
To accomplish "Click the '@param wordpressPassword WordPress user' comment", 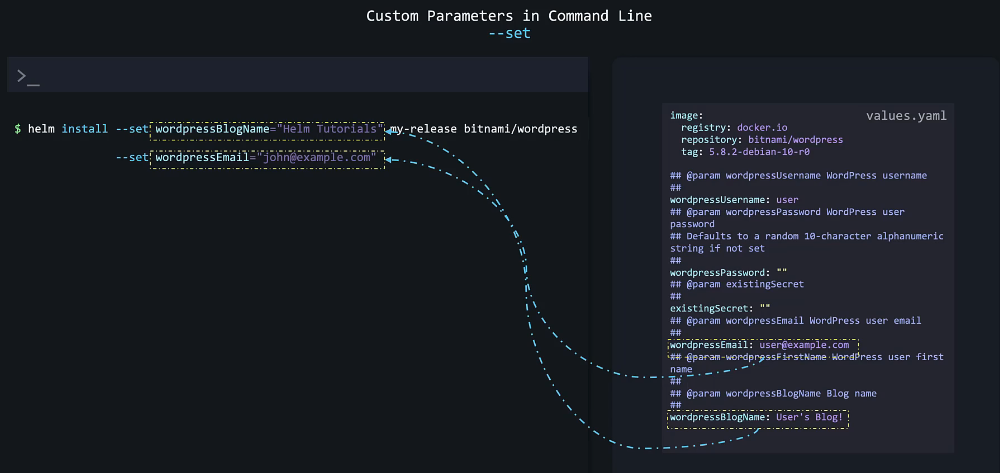I will pos(788,212).
